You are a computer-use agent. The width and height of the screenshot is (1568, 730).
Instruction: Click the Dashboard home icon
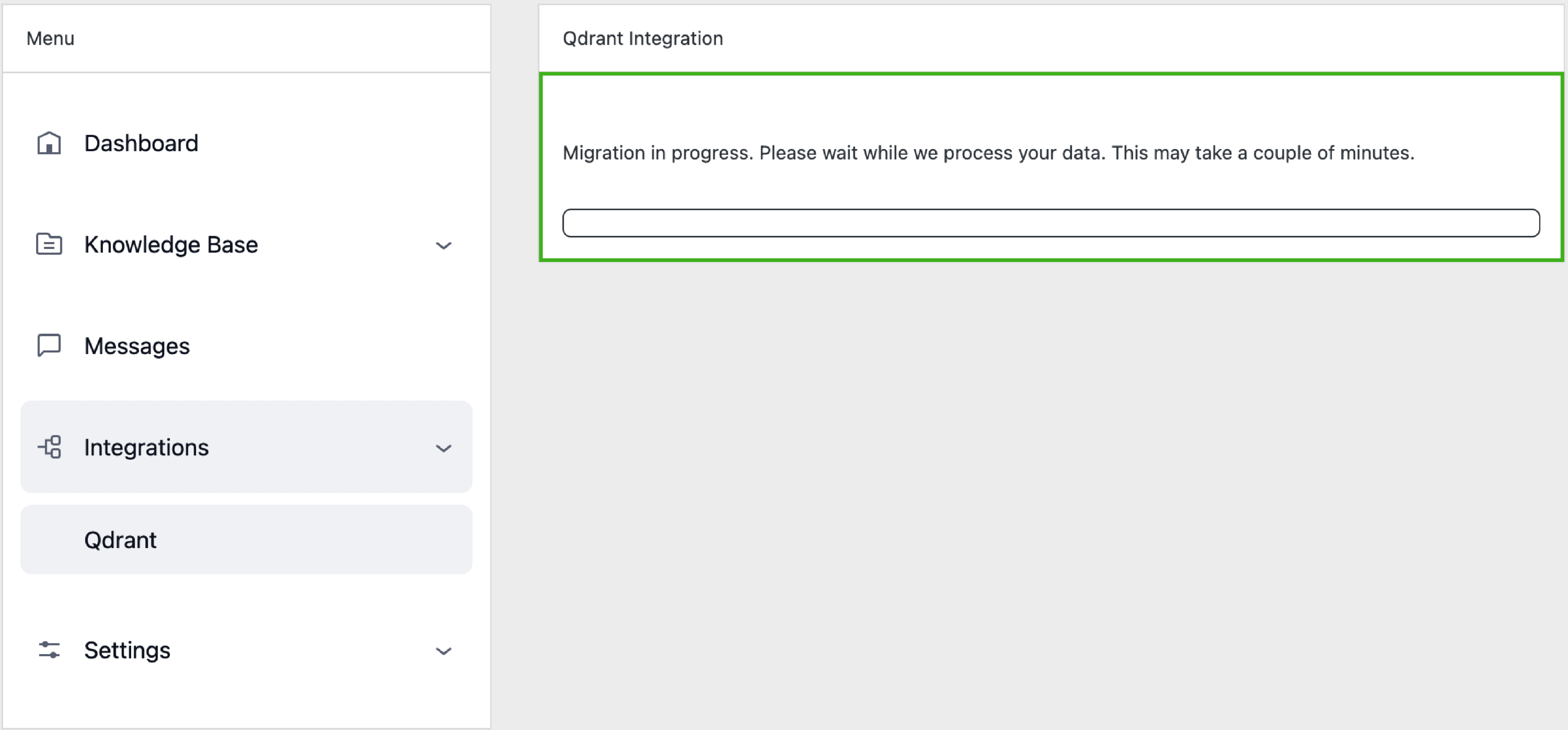pyautogui.click(x=49, y=143)
